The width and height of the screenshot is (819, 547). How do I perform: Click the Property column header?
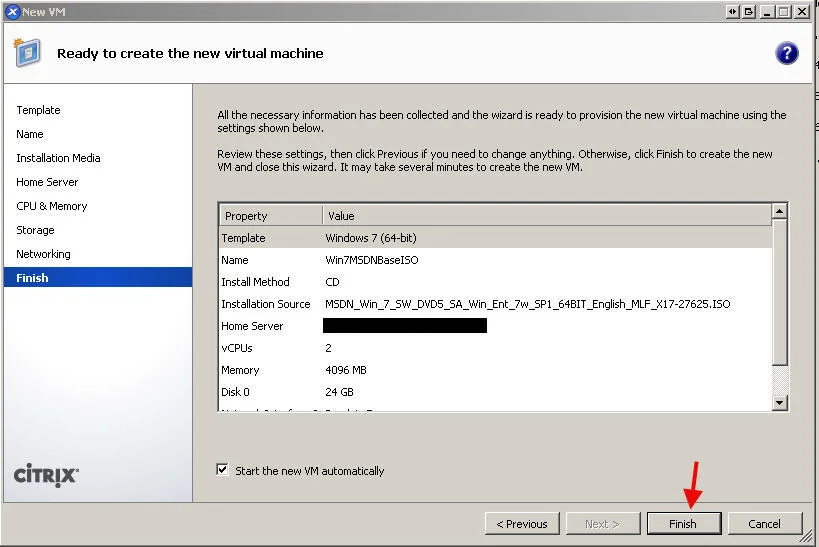(x=271, y=216)
